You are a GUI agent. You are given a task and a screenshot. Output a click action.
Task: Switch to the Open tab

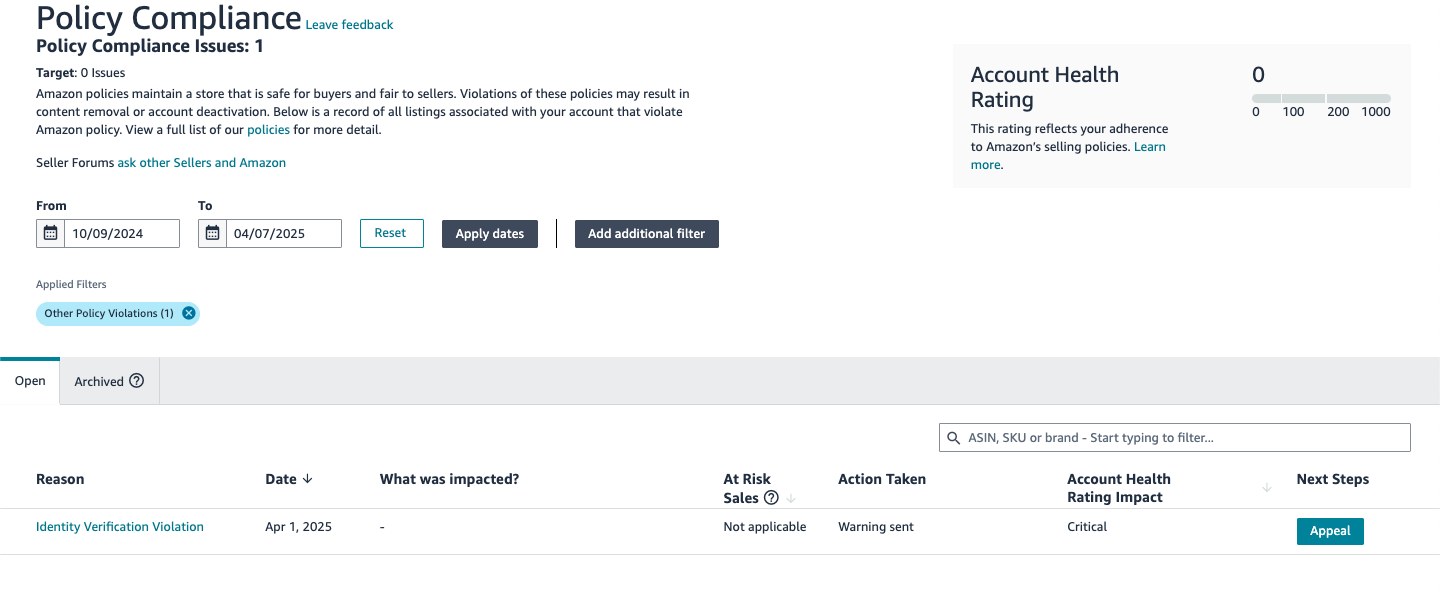30,381
